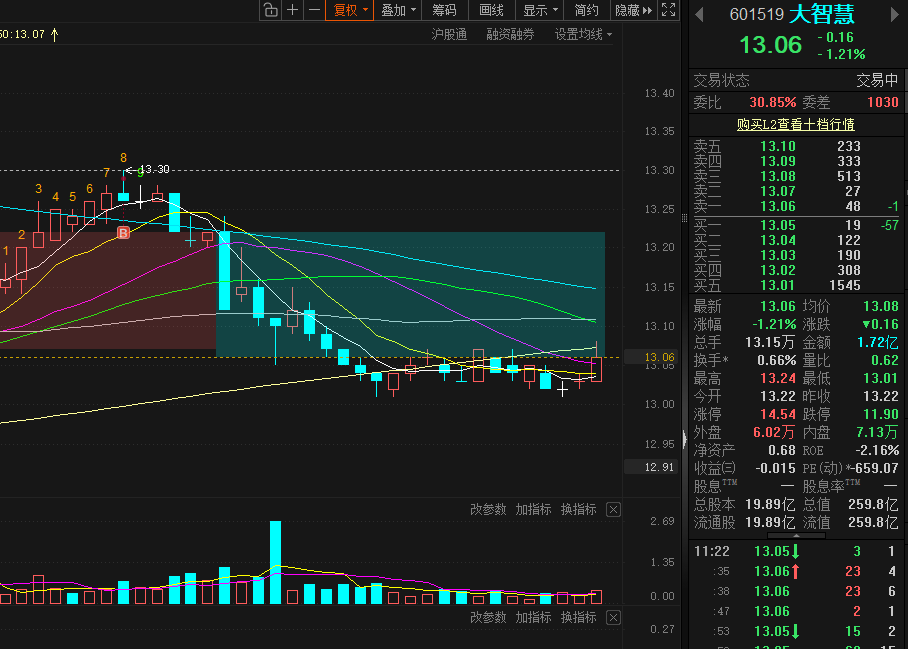This screenshot has height=649, width=908.
Task: Switch to 简约 view
Action: click(x=586, y=10)
